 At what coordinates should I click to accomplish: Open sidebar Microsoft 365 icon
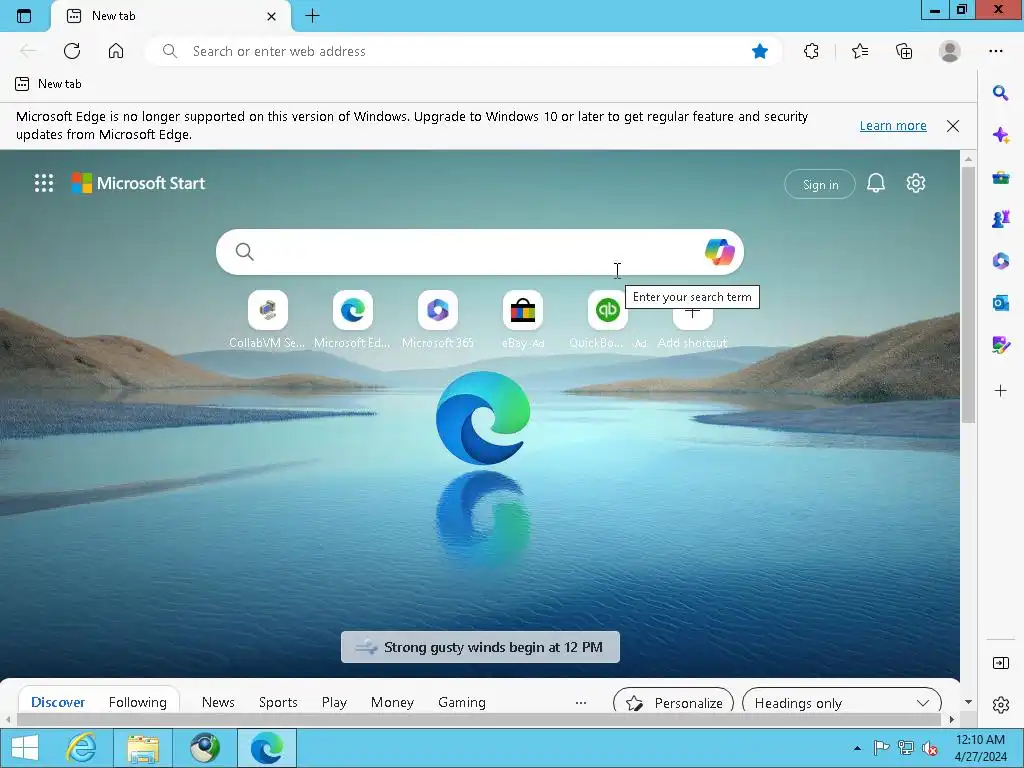(1000, 261)
